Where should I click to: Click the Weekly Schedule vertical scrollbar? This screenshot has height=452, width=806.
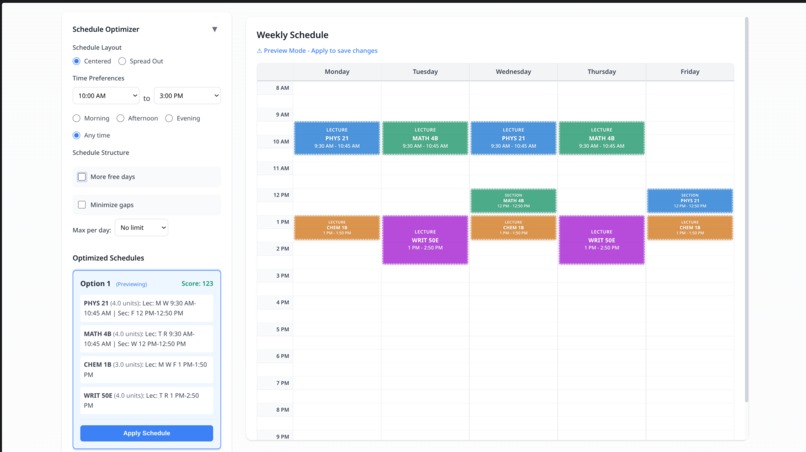(x=746, y=210)
